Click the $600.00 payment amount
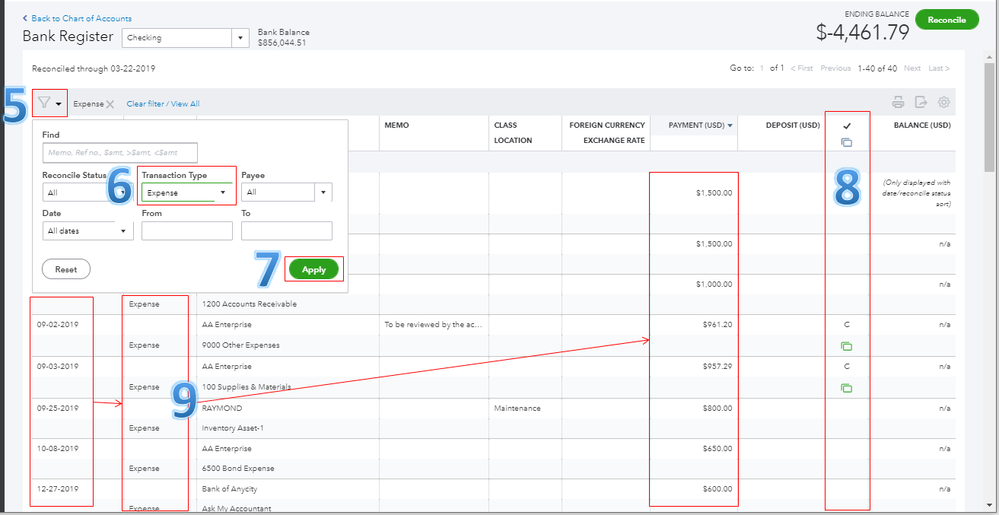 point(718,489)
